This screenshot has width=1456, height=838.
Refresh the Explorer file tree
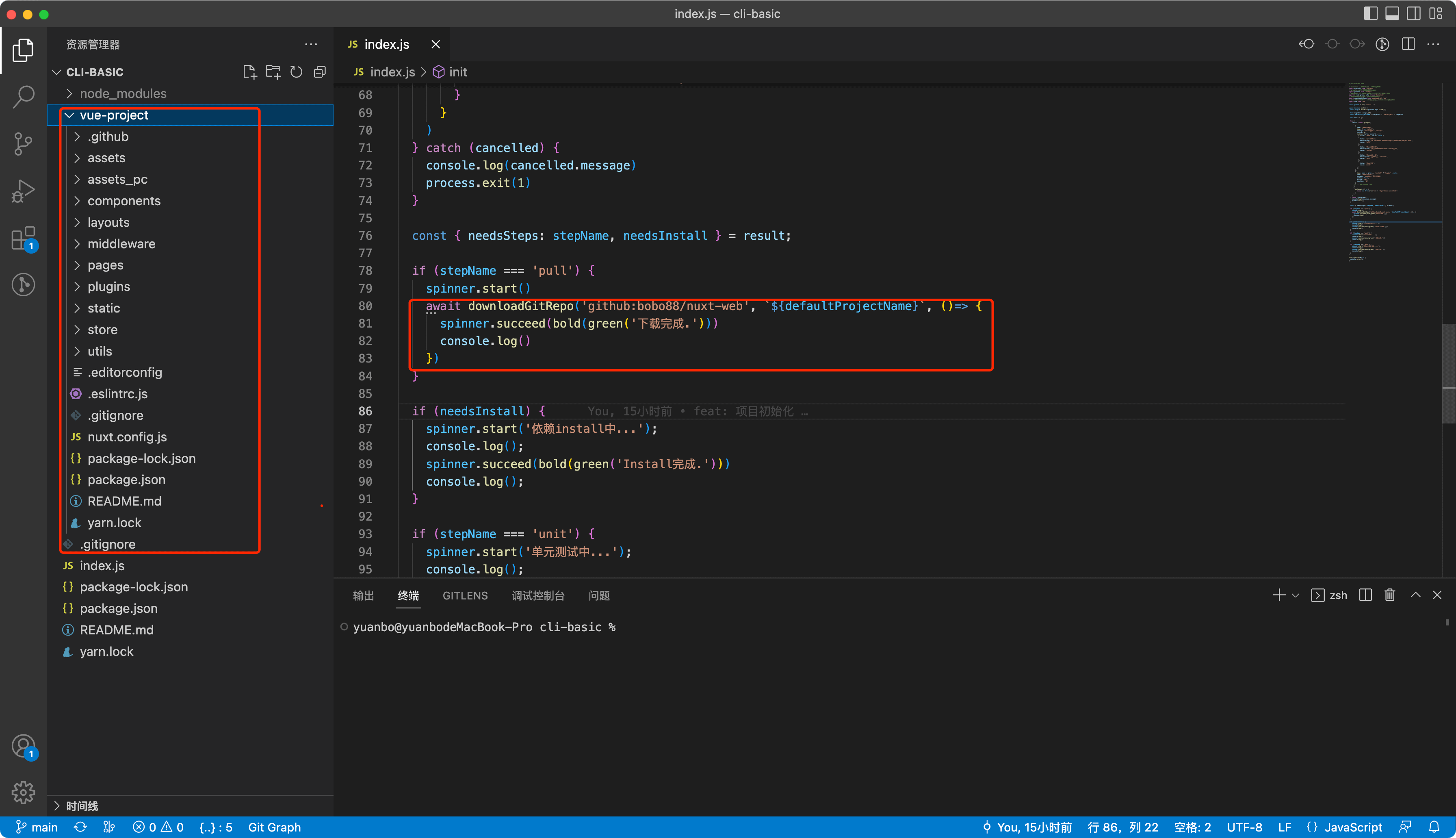click(x=296, y=72)
